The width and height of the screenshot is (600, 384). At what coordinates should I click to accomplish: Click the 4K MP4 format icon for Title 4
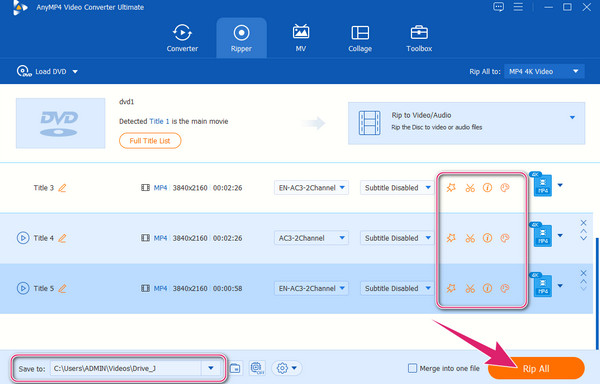pyautogui.click(x=541, y=235)
